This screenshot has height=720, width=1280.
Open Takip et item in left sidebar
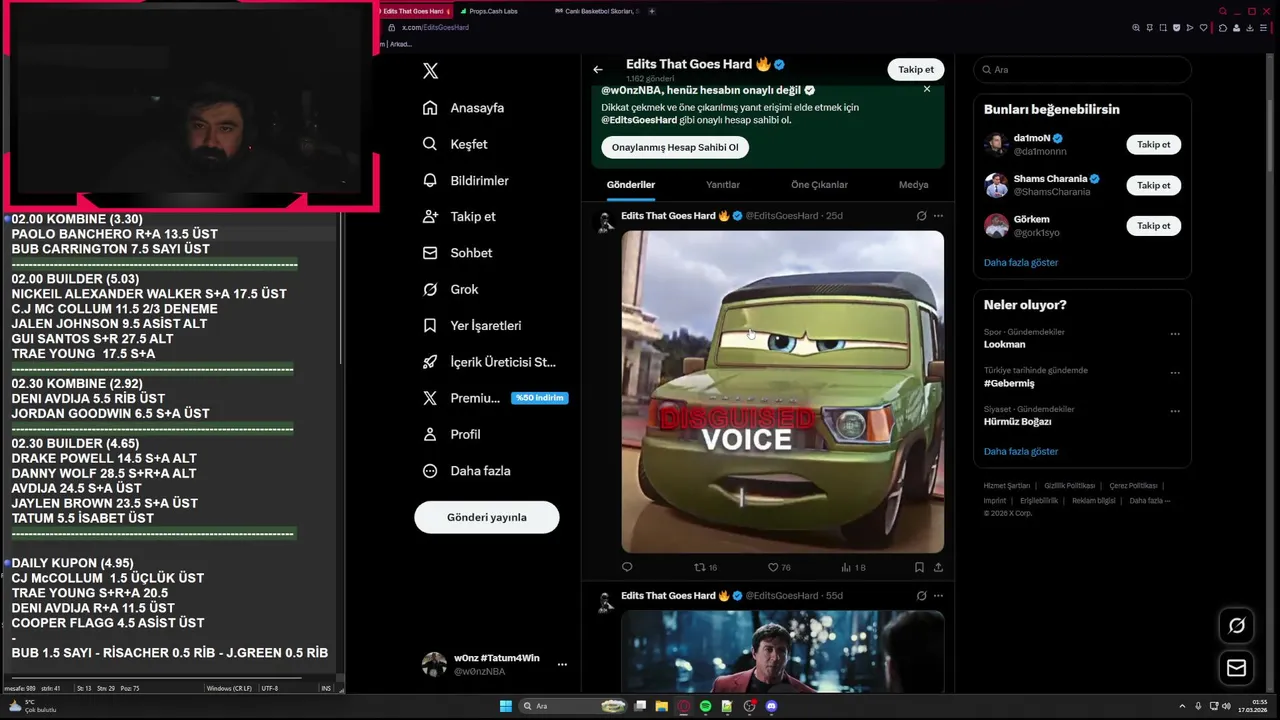tap(460, 217)
